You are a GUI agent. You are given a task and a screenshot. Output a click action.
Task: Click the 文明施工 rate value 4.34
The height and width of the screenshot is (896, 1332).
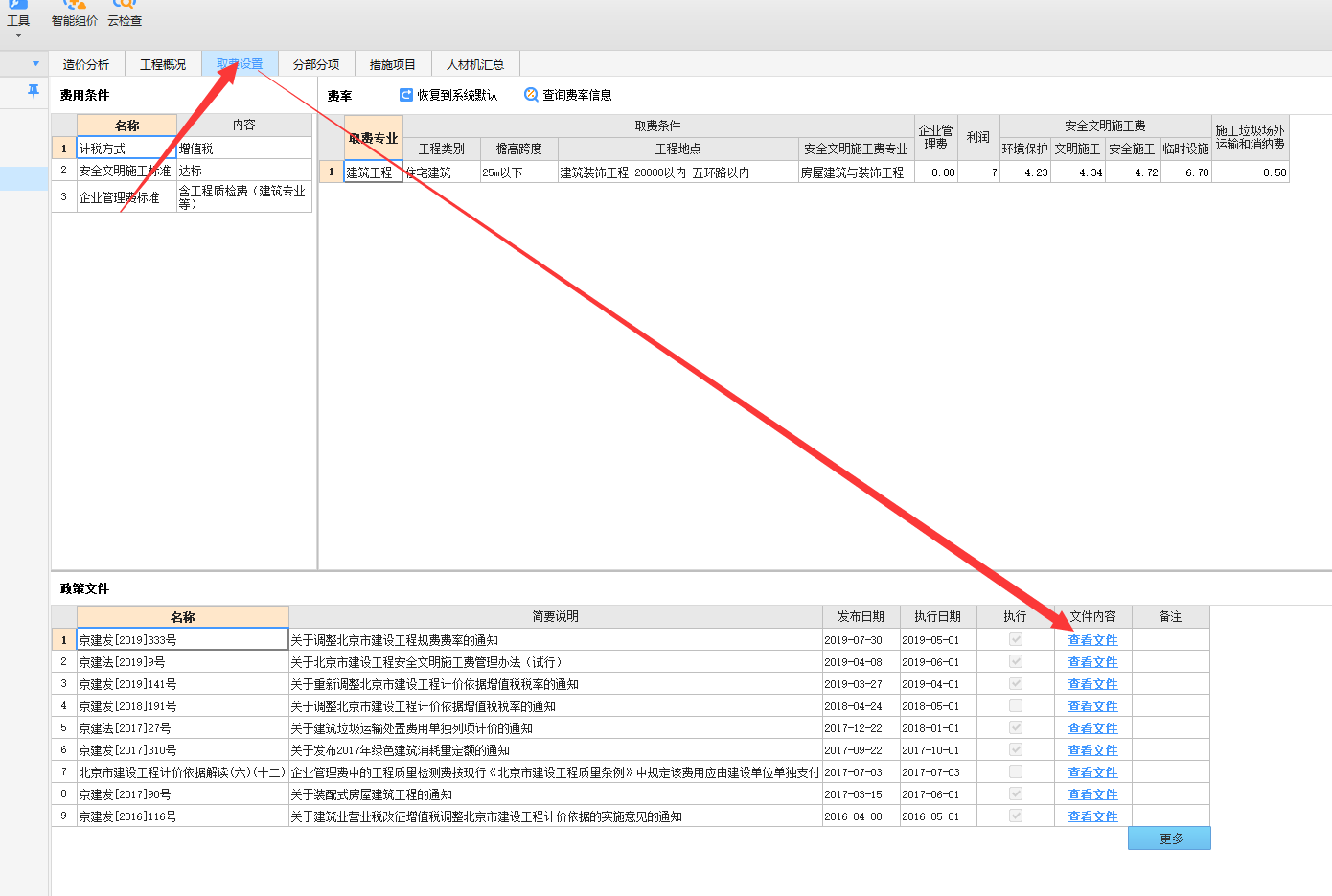coord(1079,172)
